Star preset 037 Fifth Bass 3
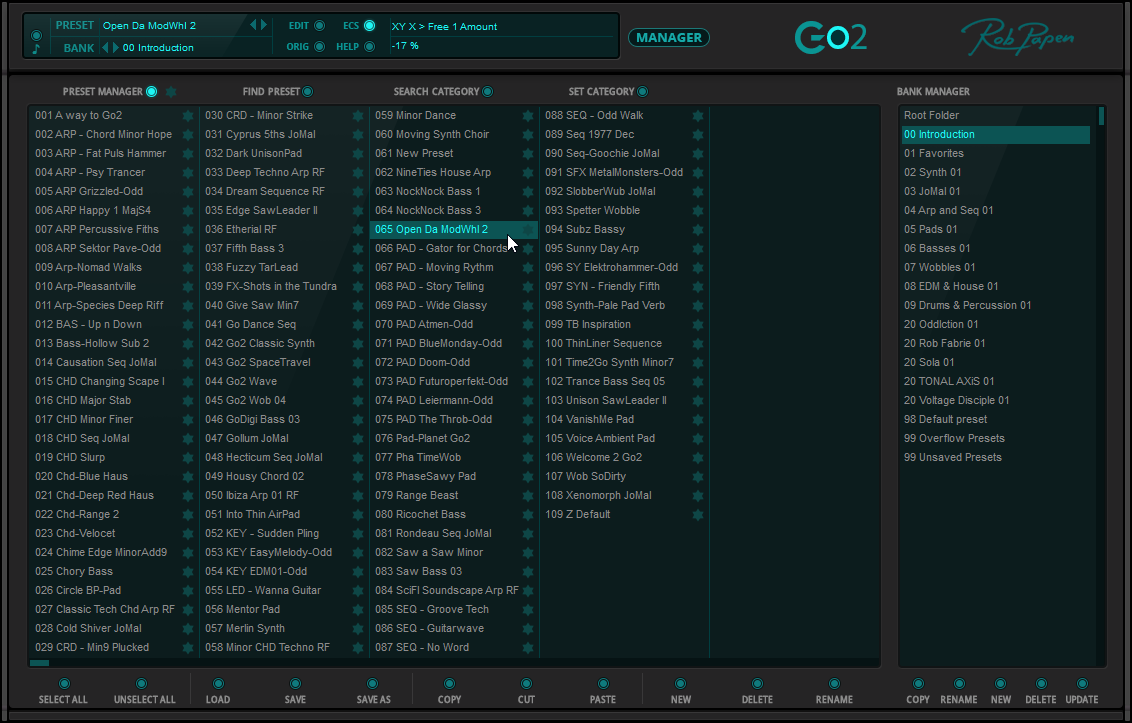 tap(357, 248)
